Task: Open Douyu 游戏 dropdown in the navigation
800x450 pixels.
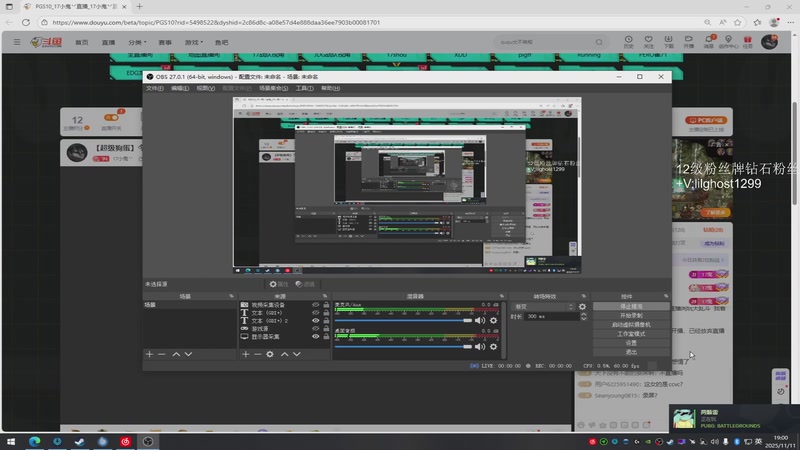Action: coord(193,42)
